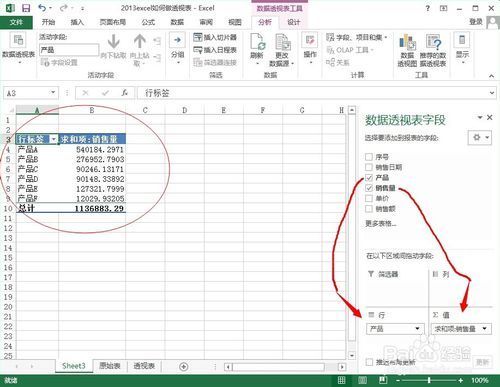The image size is (500, 387).
Task: Uncheck the 销售量 field checkbox
Action: click(x=369, y=188)
